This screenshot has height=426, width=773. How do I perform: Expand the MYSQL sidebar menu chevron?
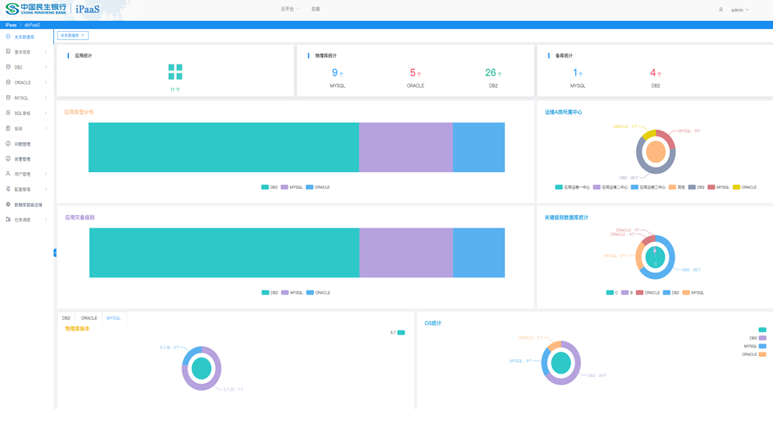pos(46,98)
